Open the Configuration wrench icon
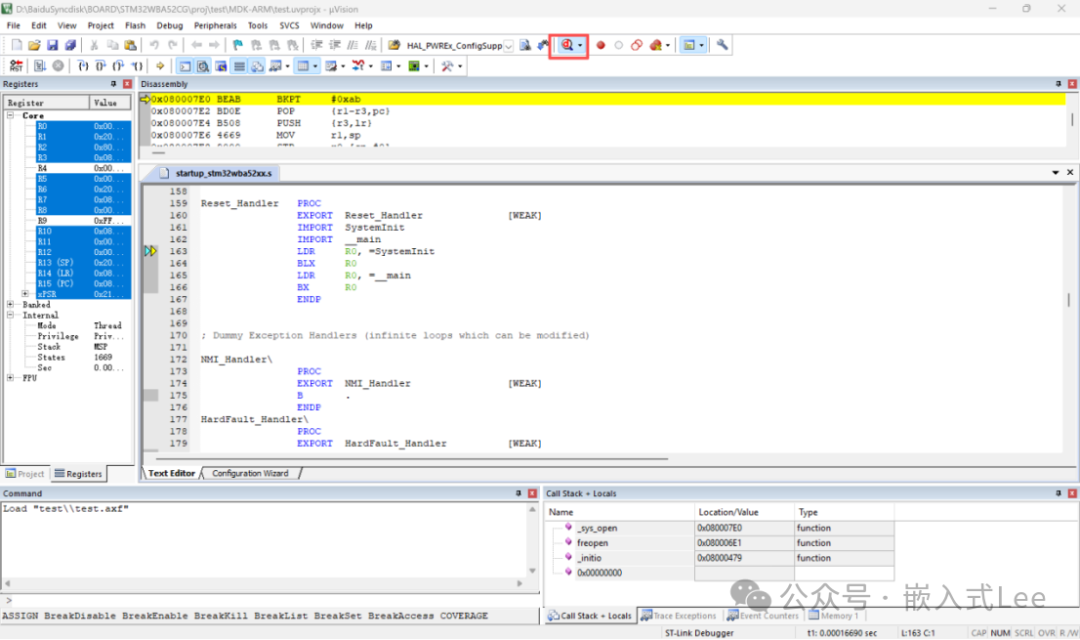Image resolution: width=1080 pixels, height=640 pixels. tap(722, 45)
